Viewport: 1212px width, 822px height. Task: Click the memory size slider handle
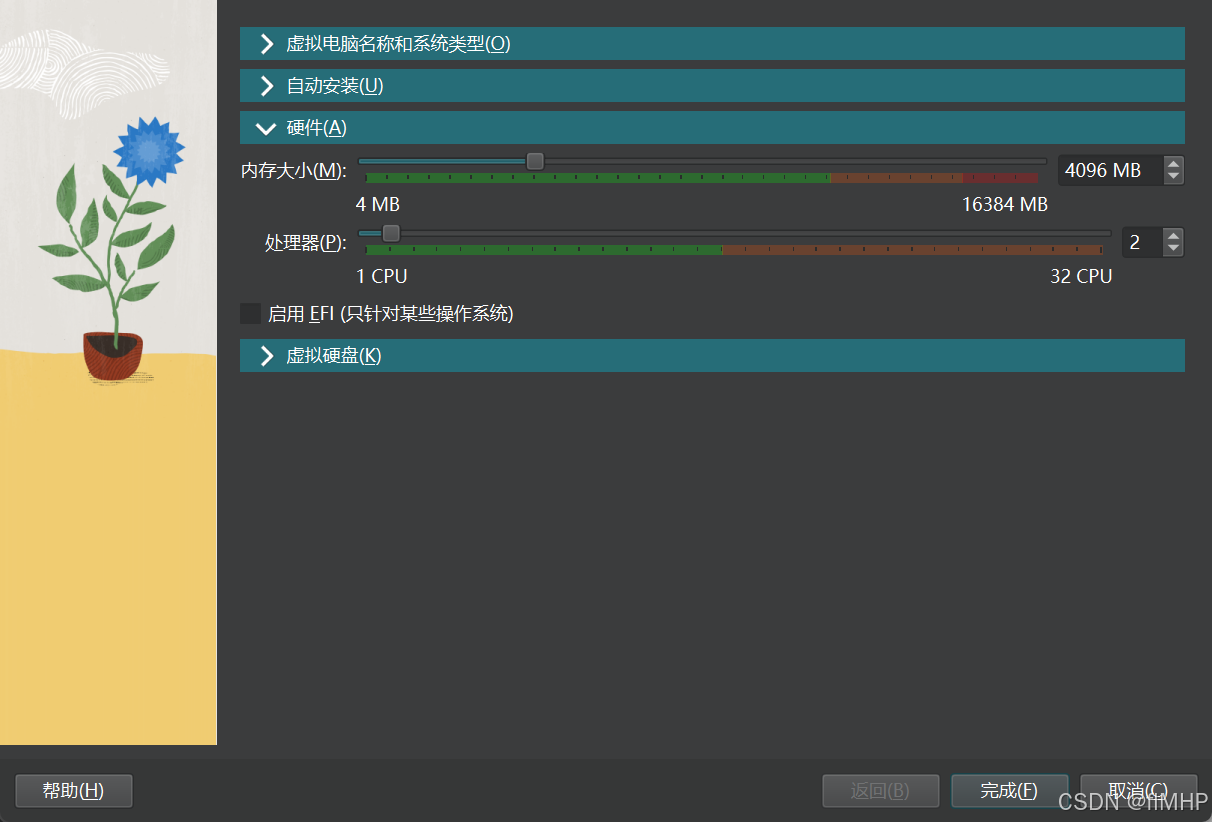tap(535, 161)
